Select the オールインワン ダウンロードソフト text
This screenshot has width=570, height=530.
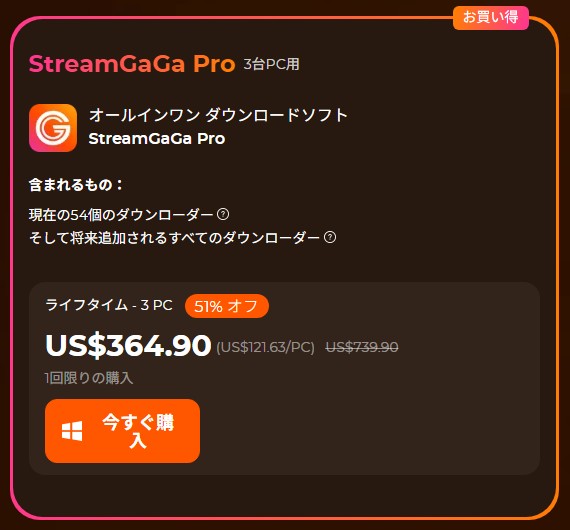[218, 115]
